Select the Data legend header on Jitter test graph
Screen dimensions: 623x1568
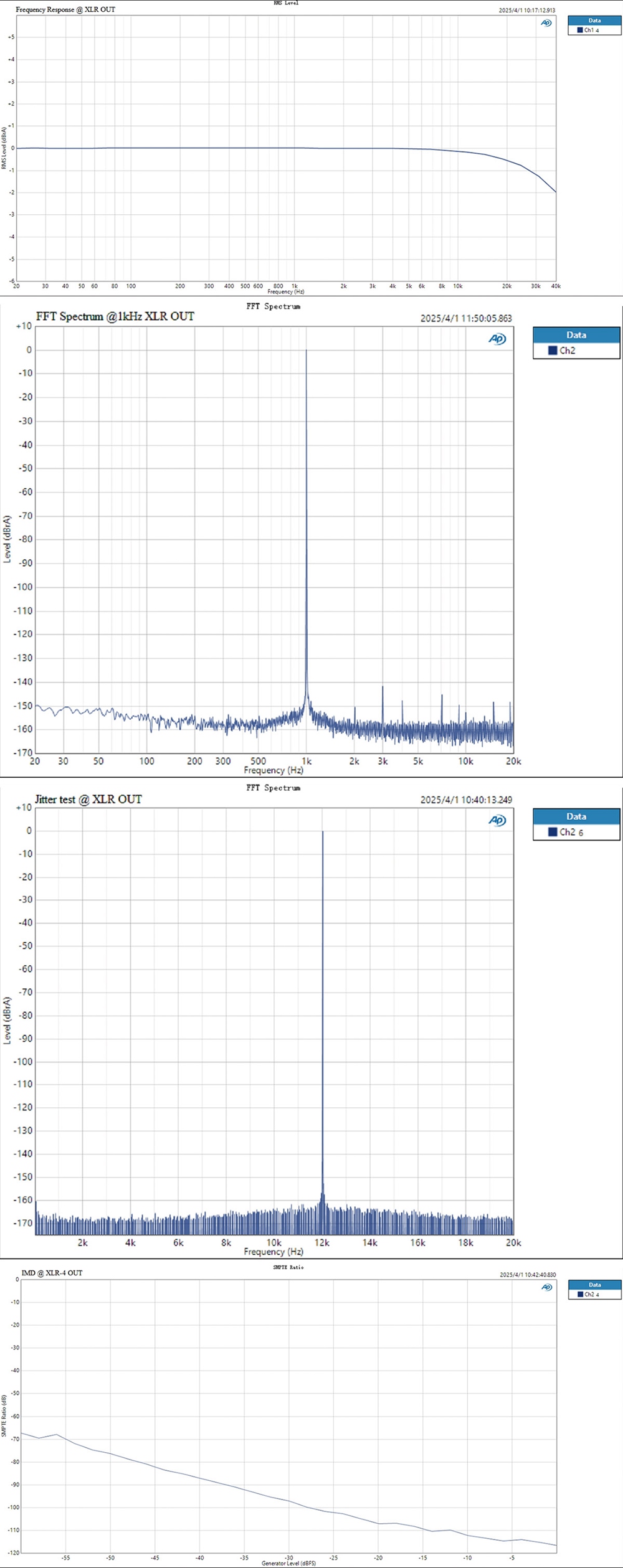click(576, 816)
